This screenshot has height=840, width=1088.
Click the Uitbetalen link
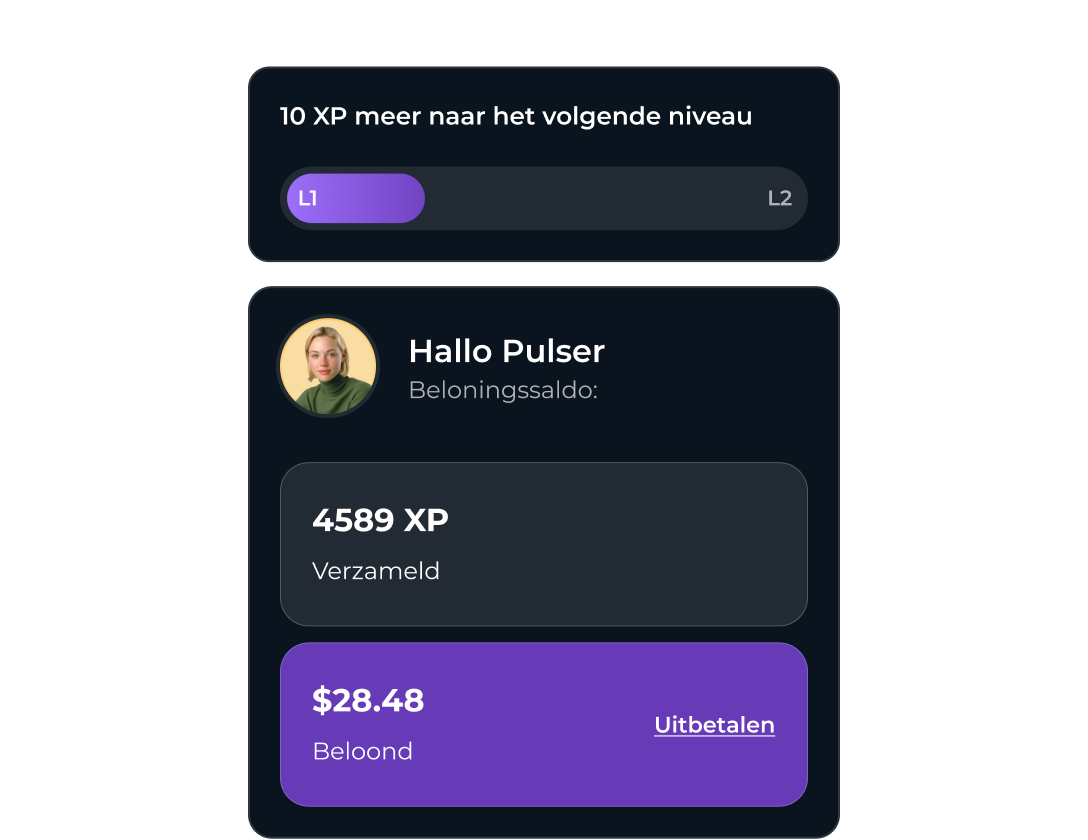pyautogui.click(x=714, y=725)
